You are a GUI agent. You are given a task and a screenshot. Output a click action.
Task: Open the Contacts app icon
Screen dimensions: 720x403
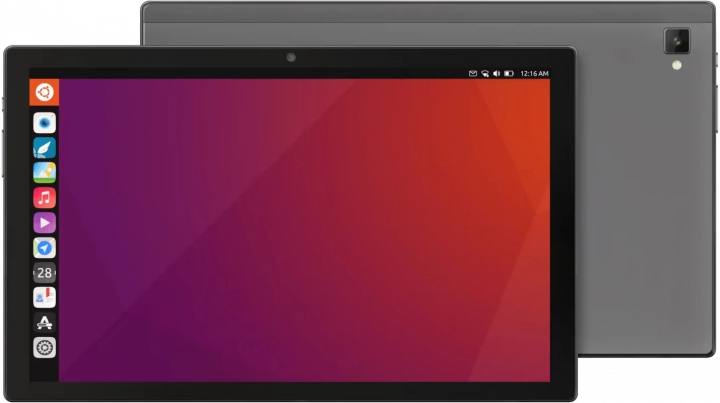[45, 297]
